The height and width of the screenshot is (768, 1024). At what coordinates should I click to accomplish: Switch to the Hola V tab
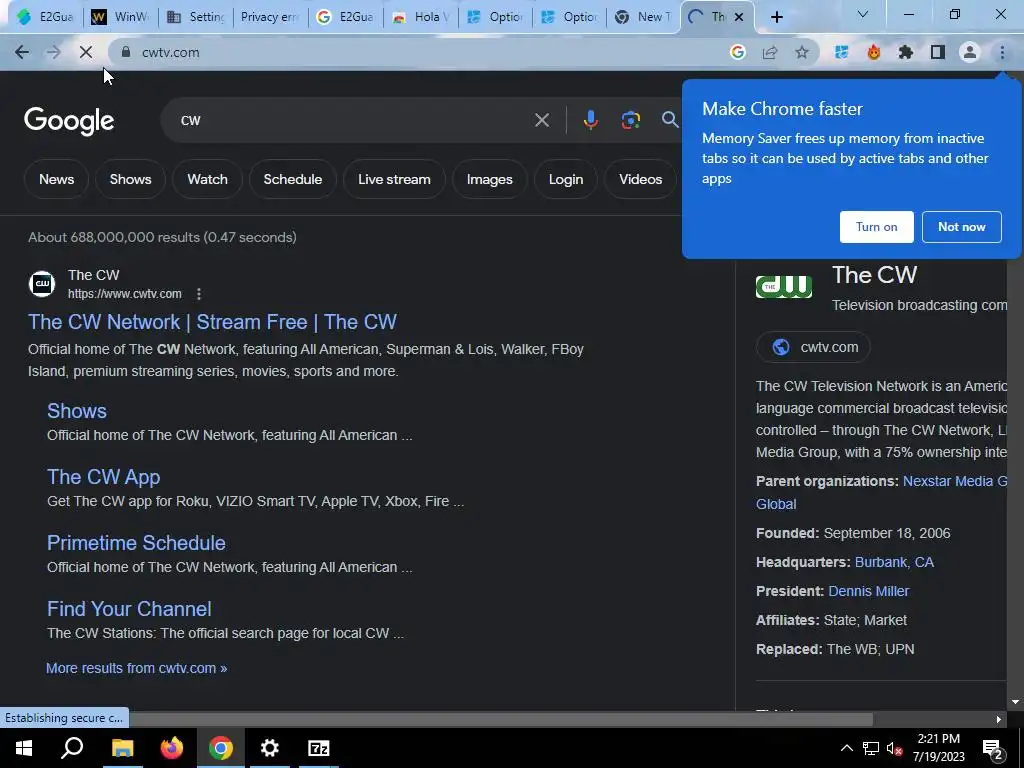(x=421, y=17)
